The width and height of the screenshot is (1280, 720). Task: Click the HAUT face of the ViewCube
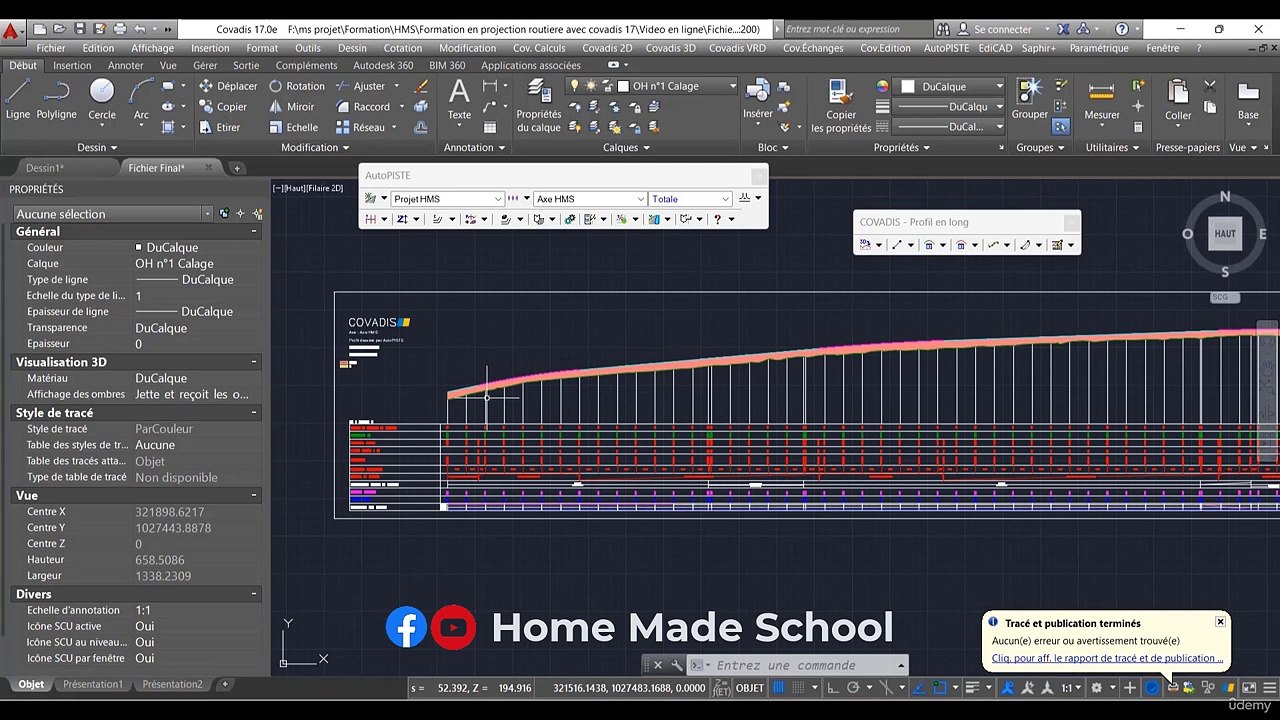coord(1225,234)
